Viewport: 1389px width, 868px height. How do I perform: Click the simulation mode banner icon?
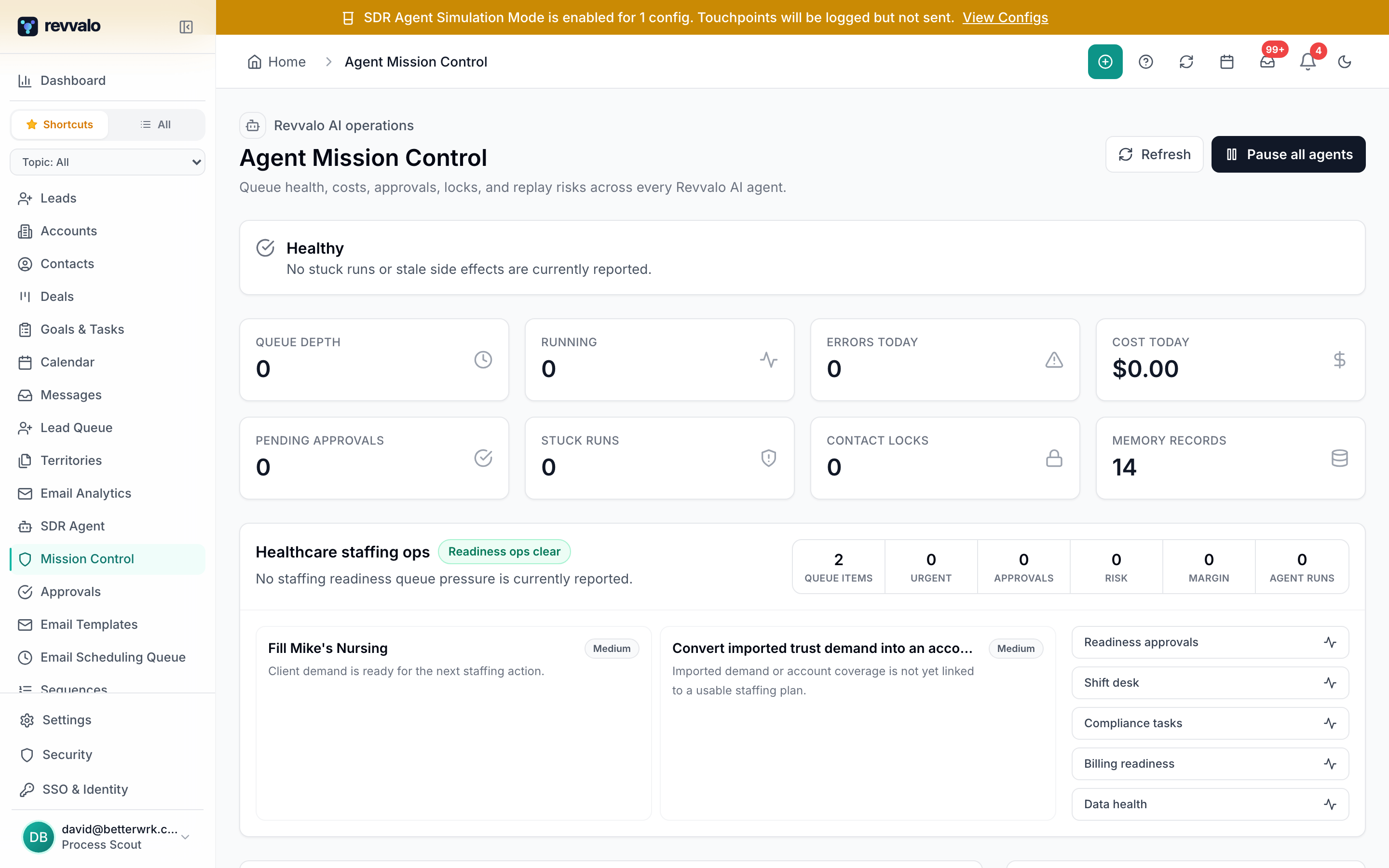348,18
